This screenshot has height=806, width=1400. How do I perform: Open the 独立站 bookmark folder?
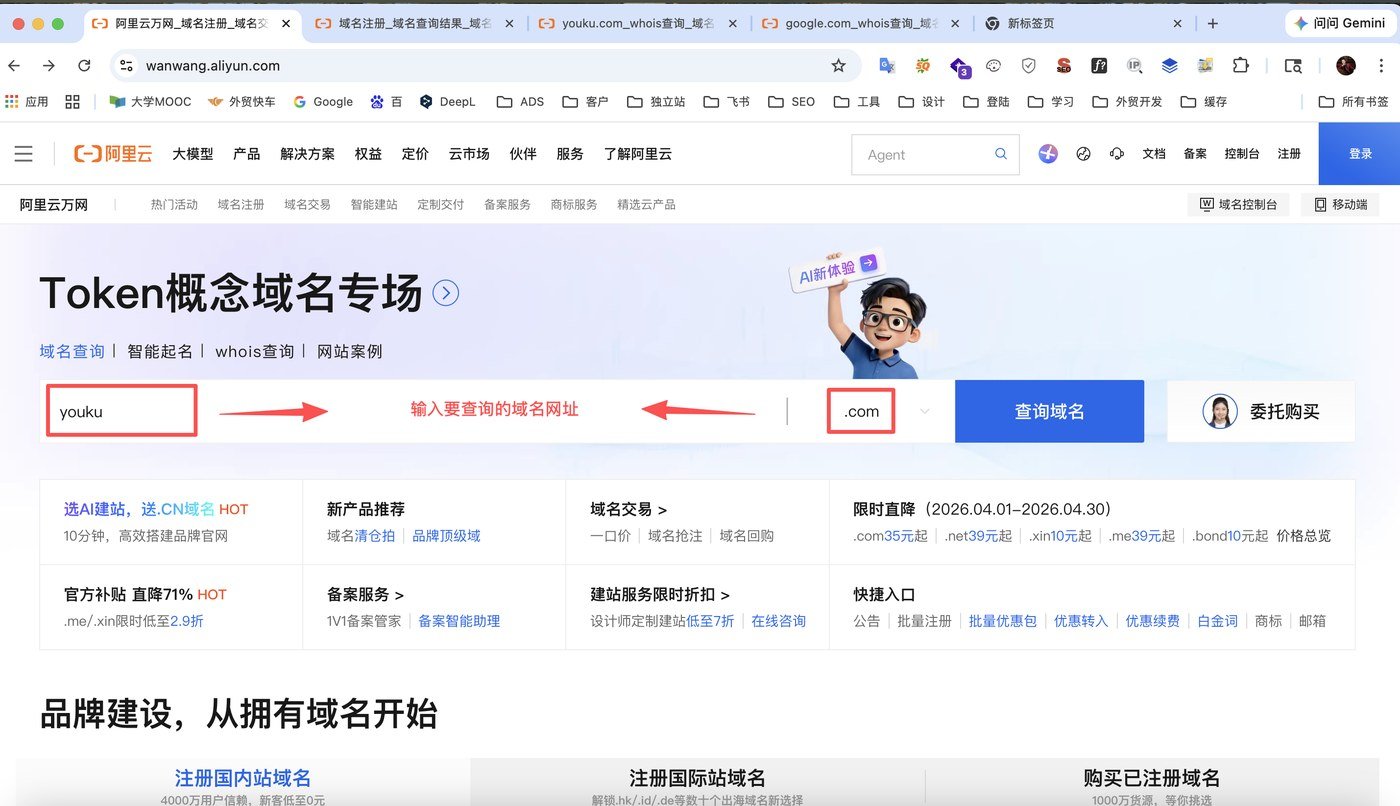[x=656, y=101]
